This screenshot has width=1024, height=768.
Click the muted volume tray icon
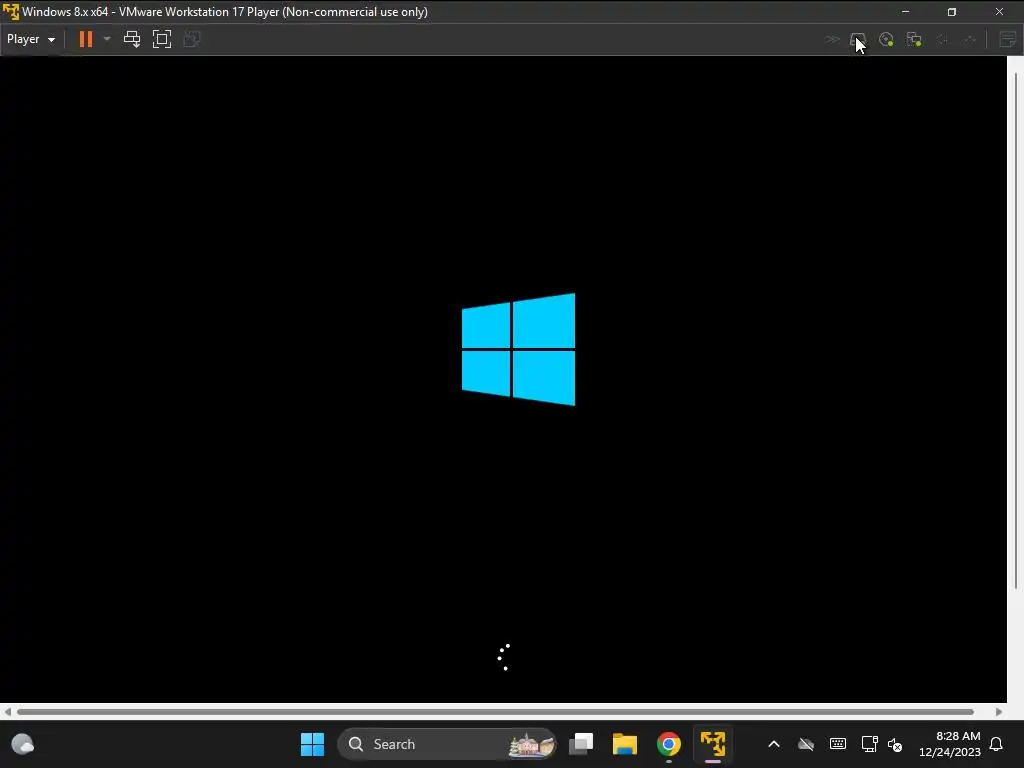coord(895,744)
